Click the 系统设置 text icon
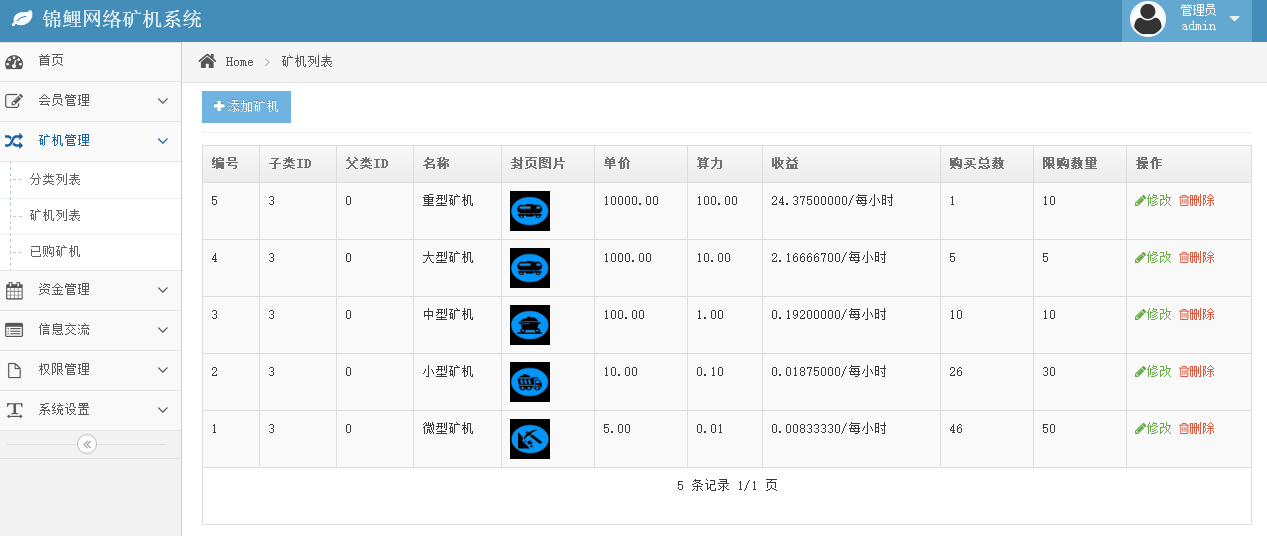The width and height of the screenshot is (1267, 536). click(x=14, y=410)
